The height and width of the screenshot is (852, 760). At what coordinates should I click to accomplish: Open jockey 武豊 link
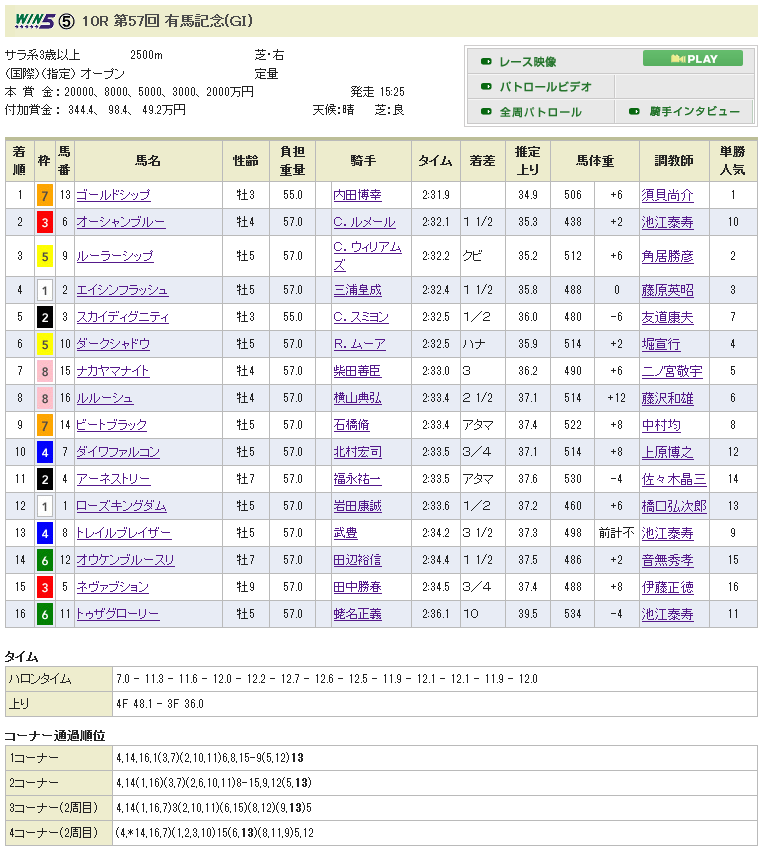[x=345, y=533]
